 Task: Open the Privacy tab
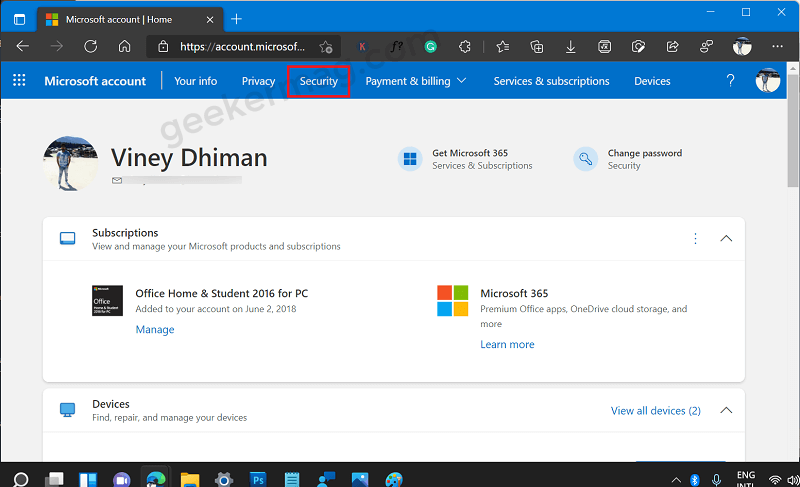(x=258, y=81)
